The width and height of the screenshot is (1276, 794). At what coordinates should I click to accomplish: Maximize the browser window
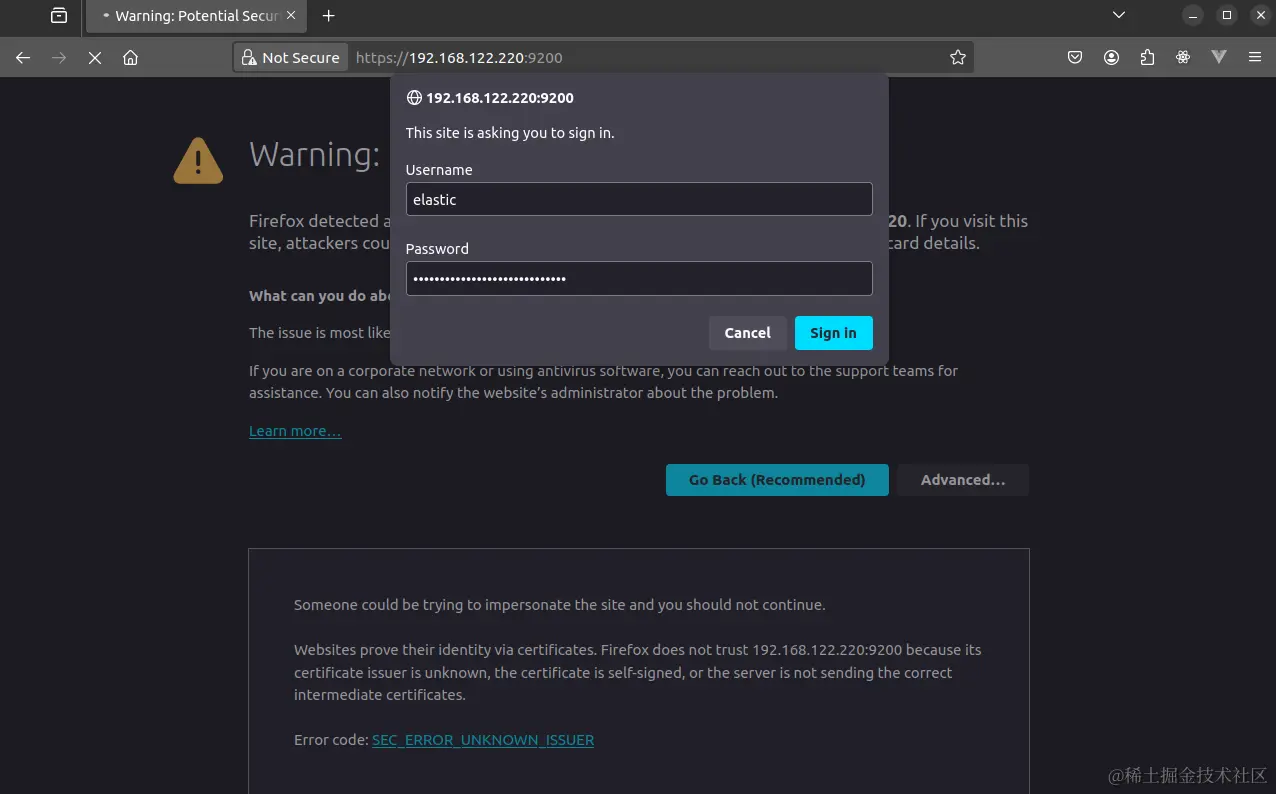[1226, 15]
